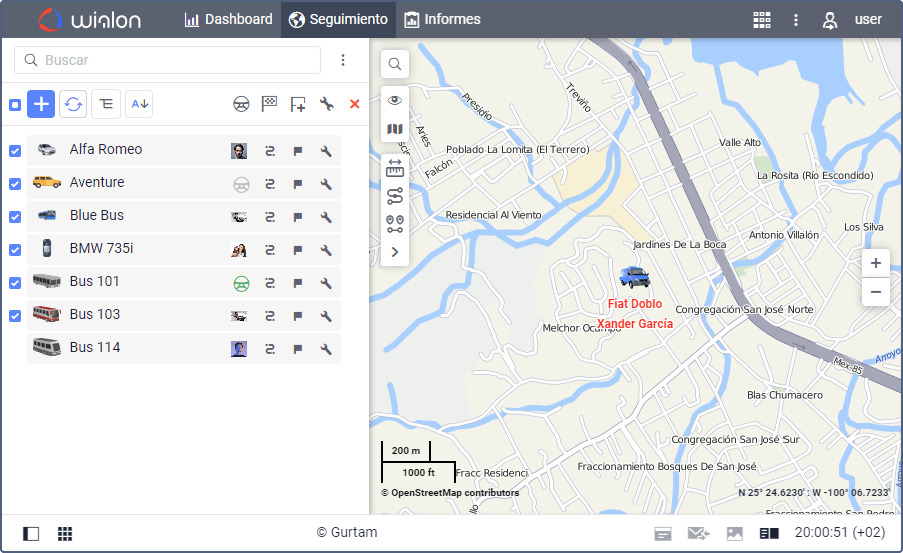Click the wrench icon for Bus 101
The height and width of the screenshot is (553, 903).
(x=326, y=283)
